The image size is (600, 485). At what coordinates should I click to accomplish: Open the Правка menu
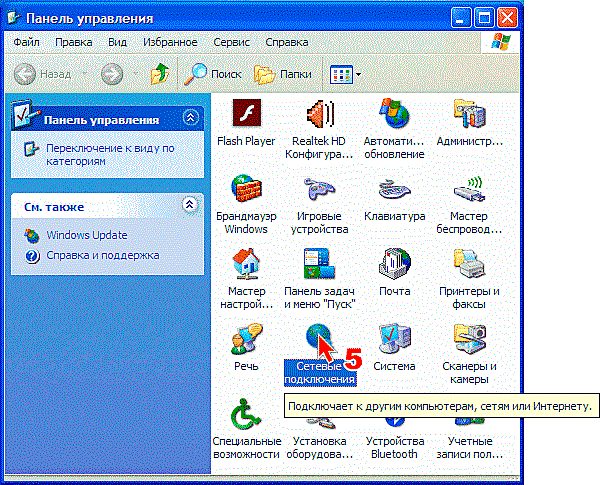73,42
